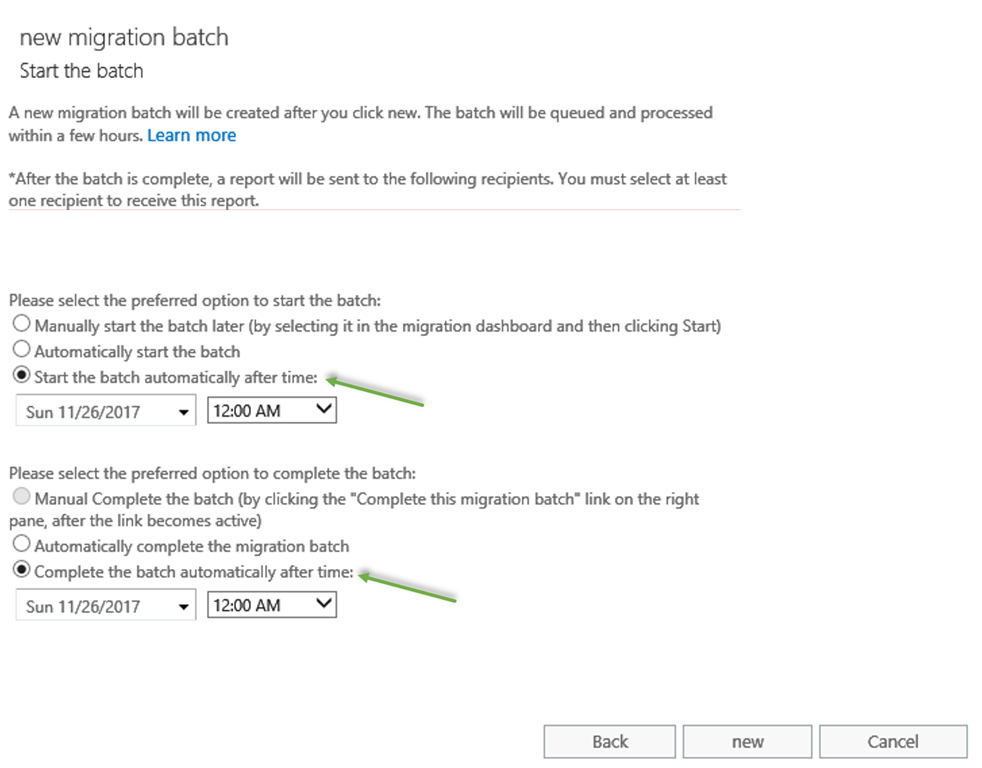This screenshot has width=982, height=768.
Task: Go to previous step with Back
Action: click(610, 741)
